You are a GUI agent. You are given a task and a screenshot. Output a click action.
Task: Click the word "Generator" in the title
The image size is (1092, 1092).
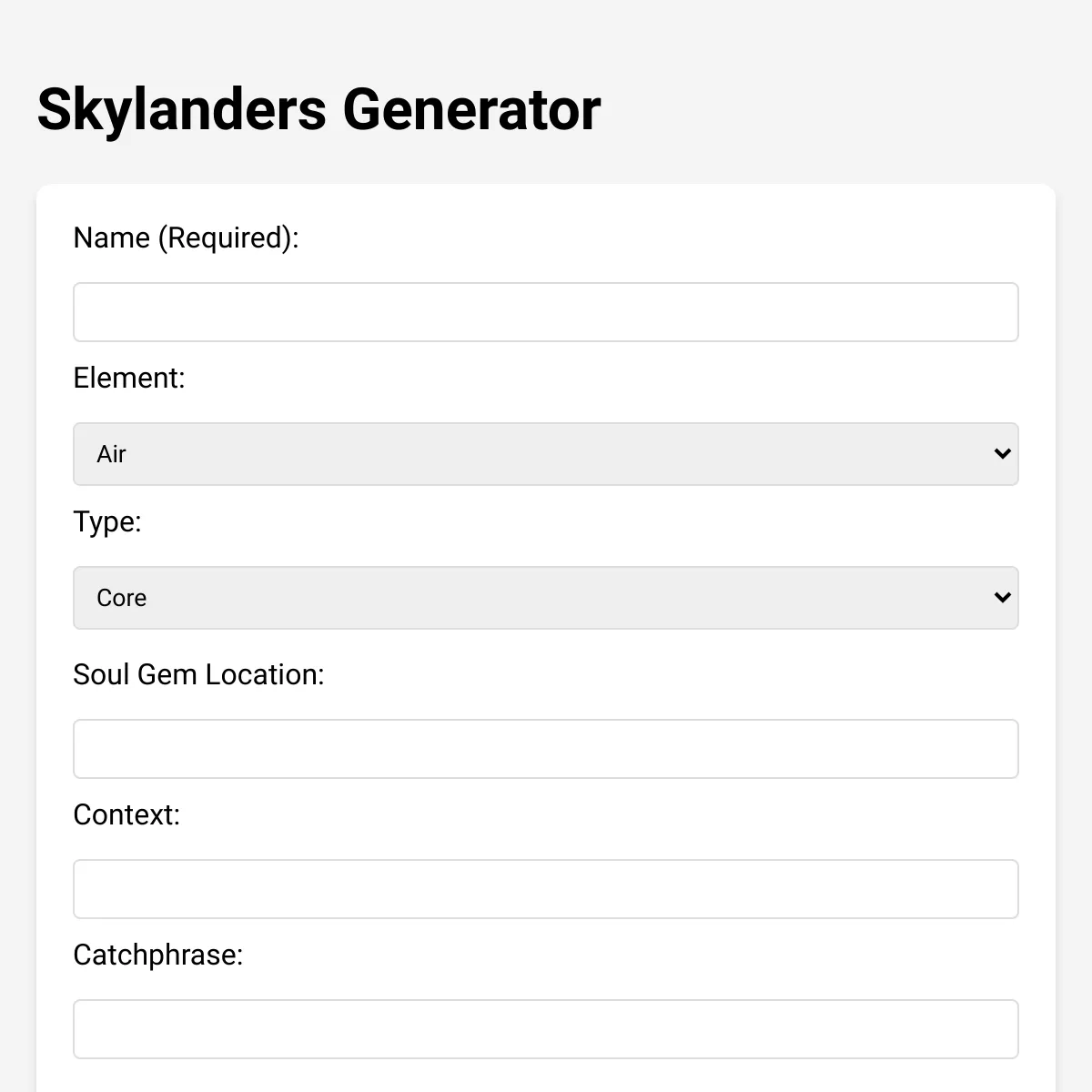471,109
